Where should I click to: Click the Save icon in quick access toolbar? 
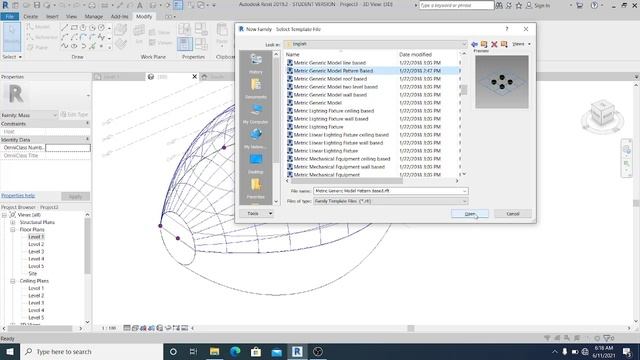coord(37,5)
